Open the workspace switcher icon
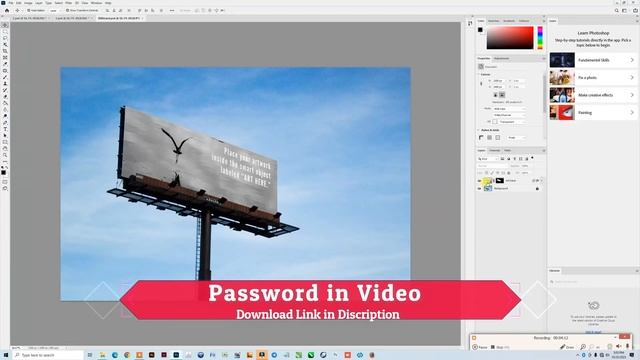640x360 pixels. click(x=624, y=11)
